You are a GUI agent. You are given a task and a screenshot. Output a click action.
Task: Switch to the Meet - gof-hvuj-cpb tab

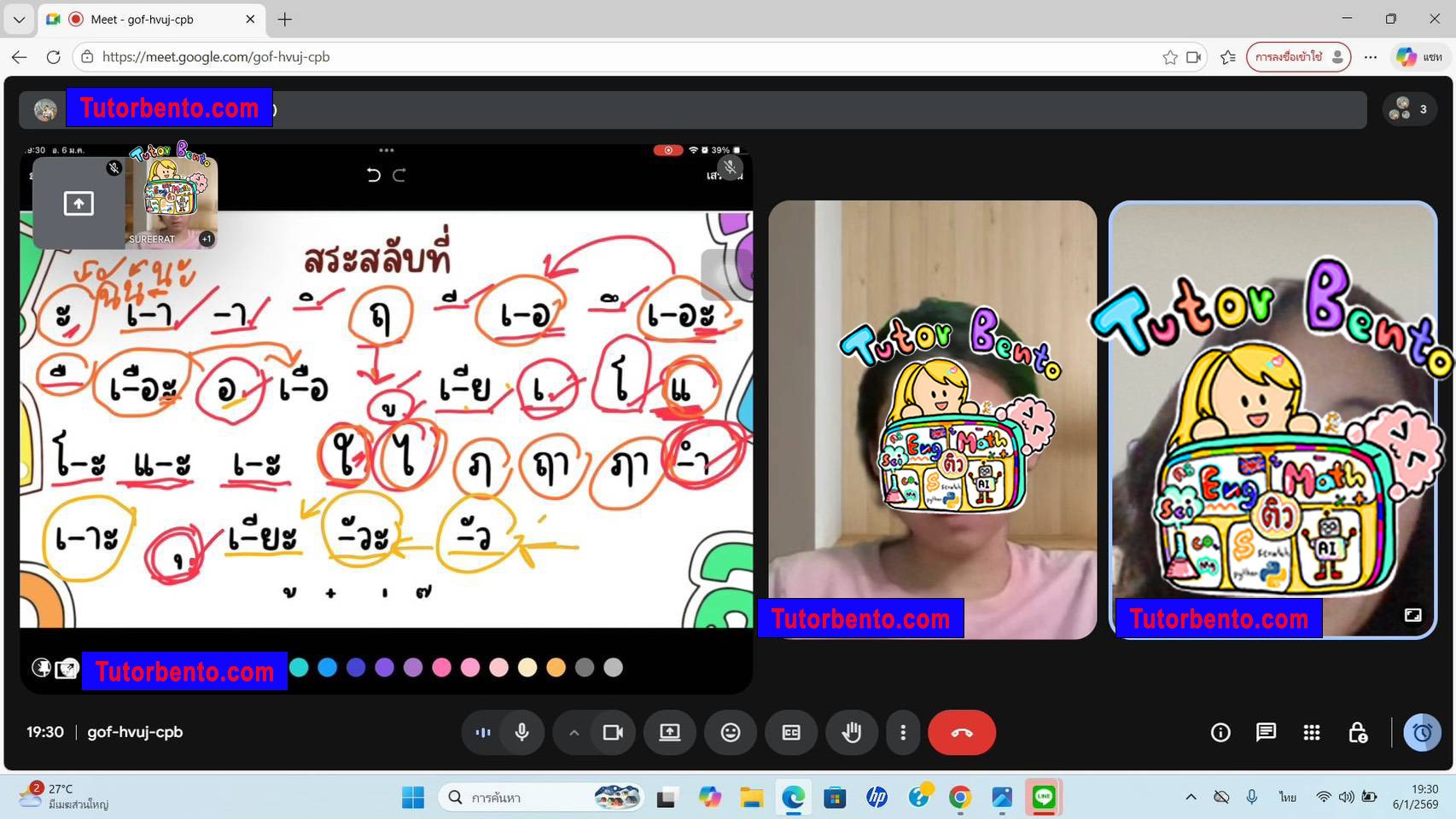pos(145,19)
